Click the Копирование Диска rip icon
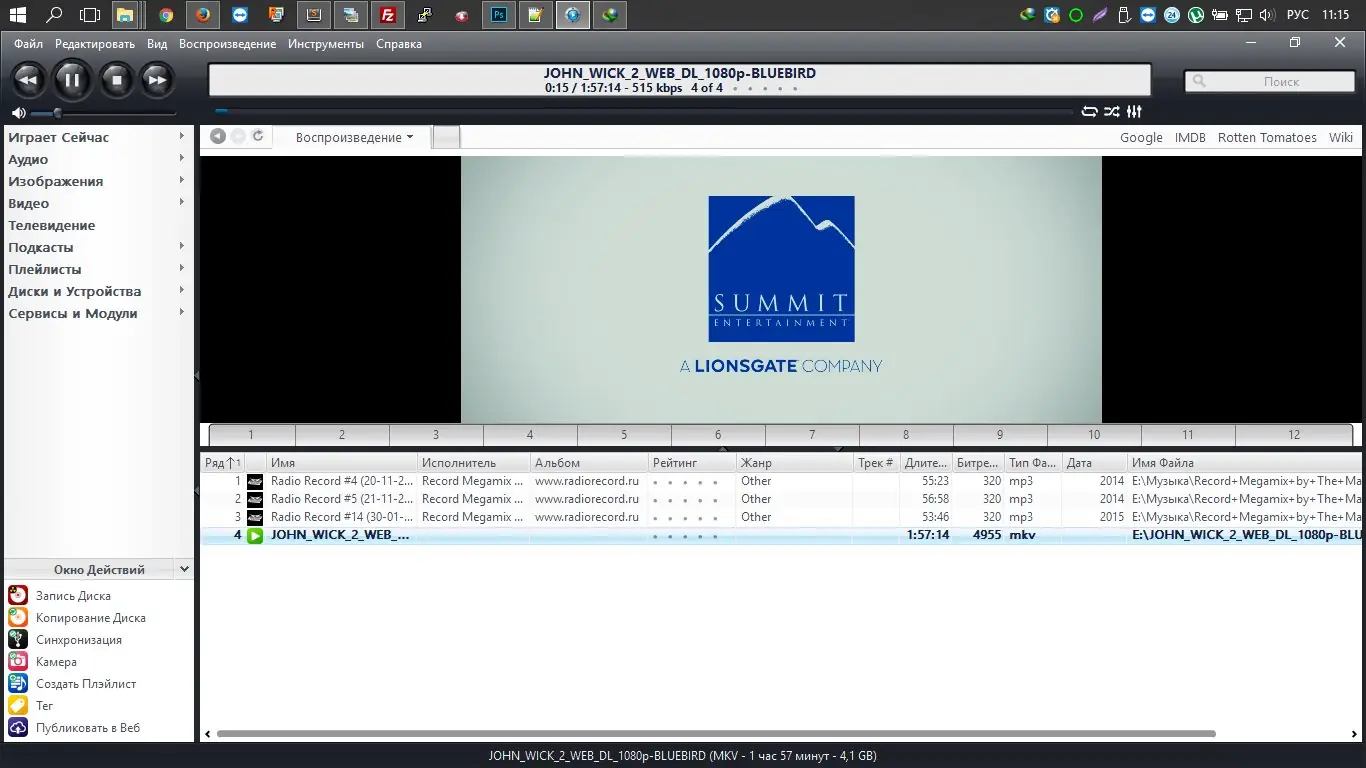This screenshot has height=768, width=1366. (x=18, y=617)
